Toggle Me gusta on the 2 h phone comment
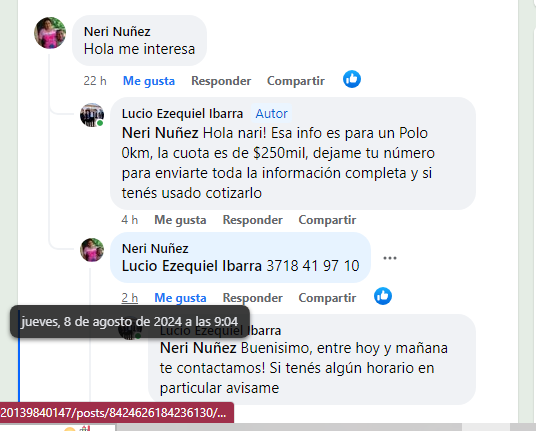536x431 pixels. [180, 298]
